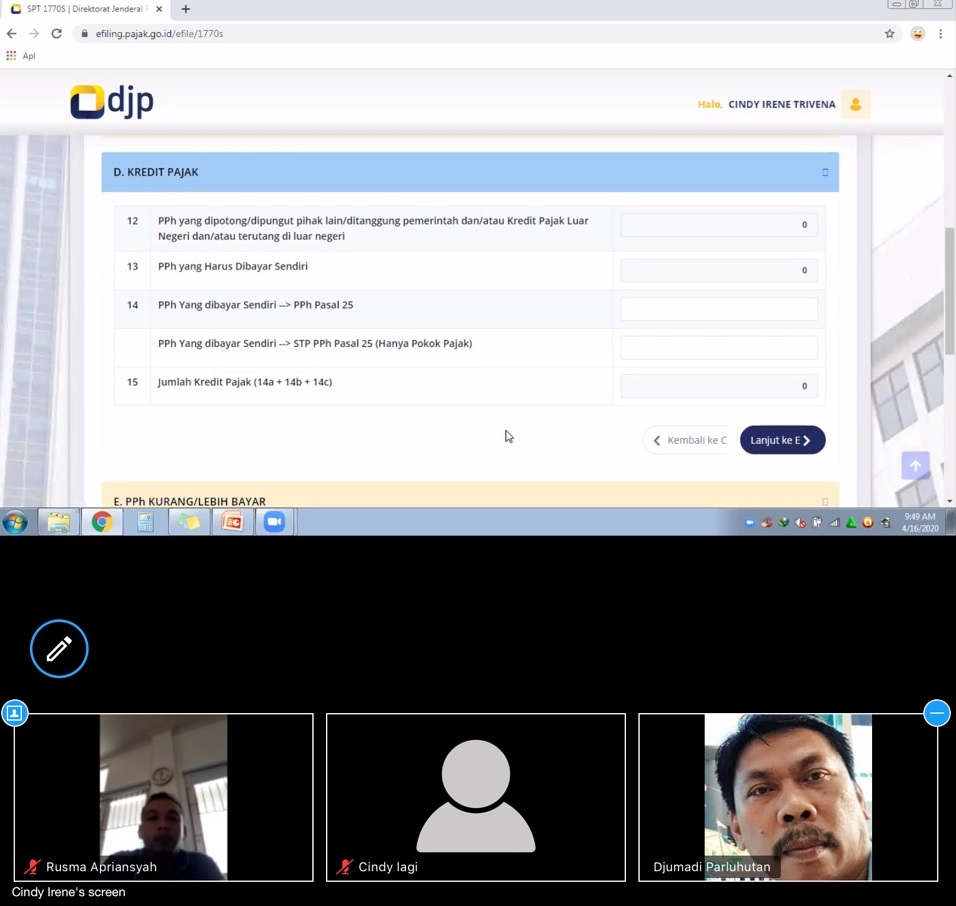Open Calculator from the Windows taskbar
The height and width of the screenshot is (906, 956).
click(145, 522)
